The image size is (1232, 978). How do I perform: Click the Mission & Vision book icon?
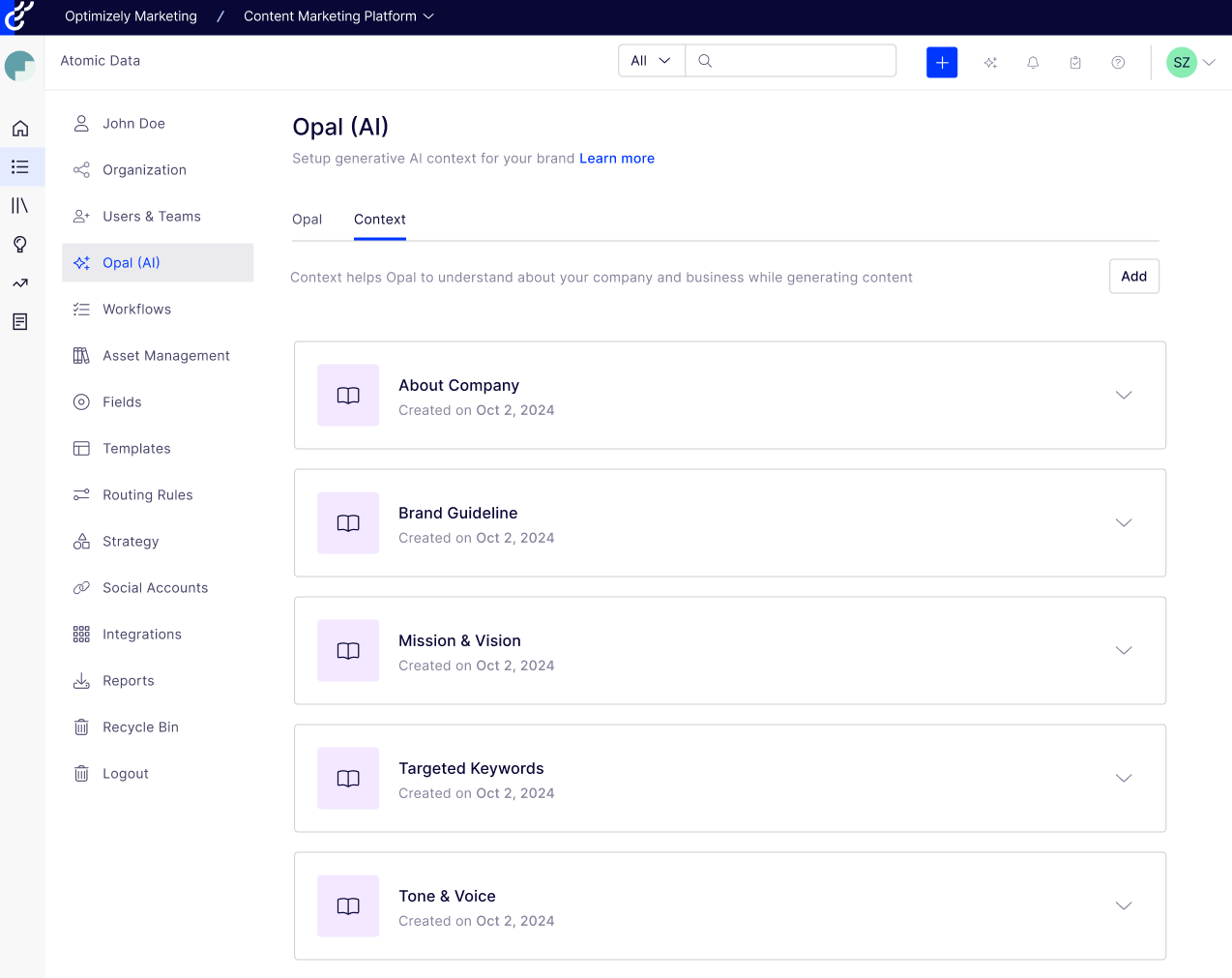click(x=348, y=651)
